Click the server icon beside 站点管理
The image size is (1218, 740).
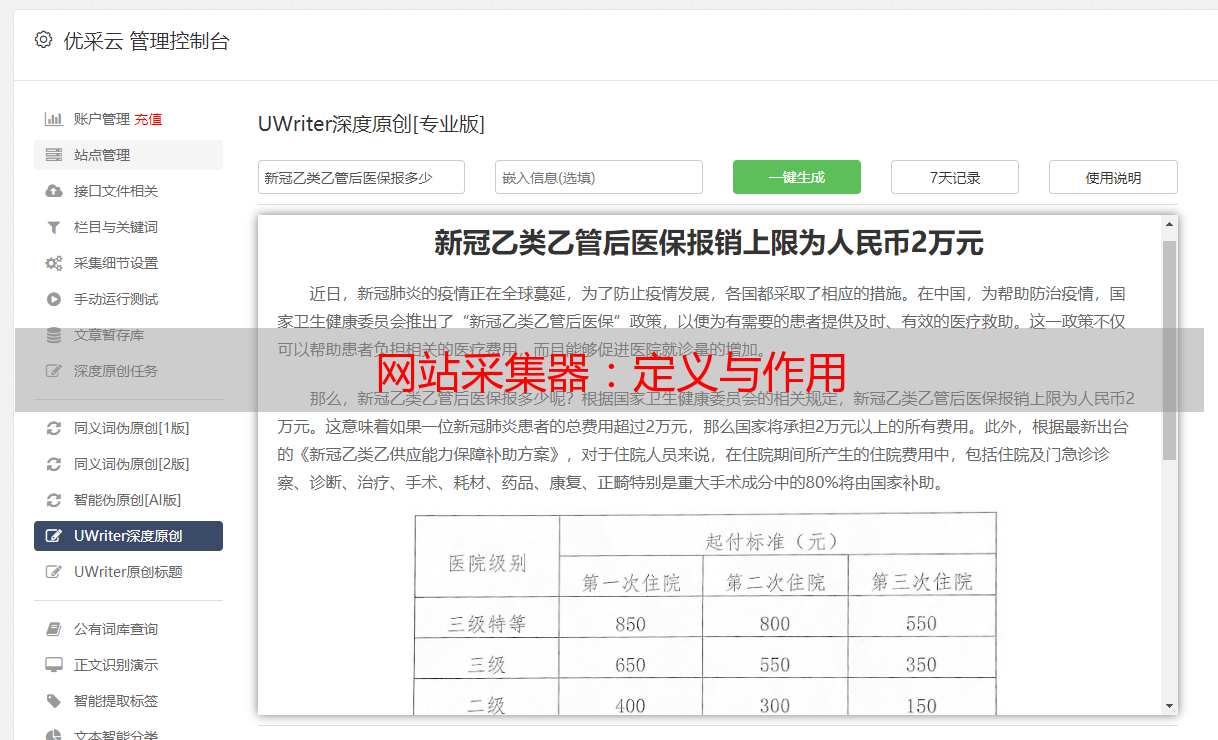click(54, 155)
